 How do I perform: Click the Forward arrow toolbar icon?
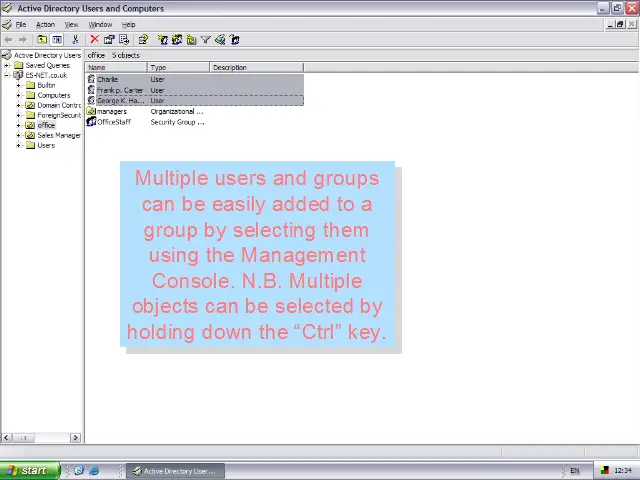click(23, 40)
